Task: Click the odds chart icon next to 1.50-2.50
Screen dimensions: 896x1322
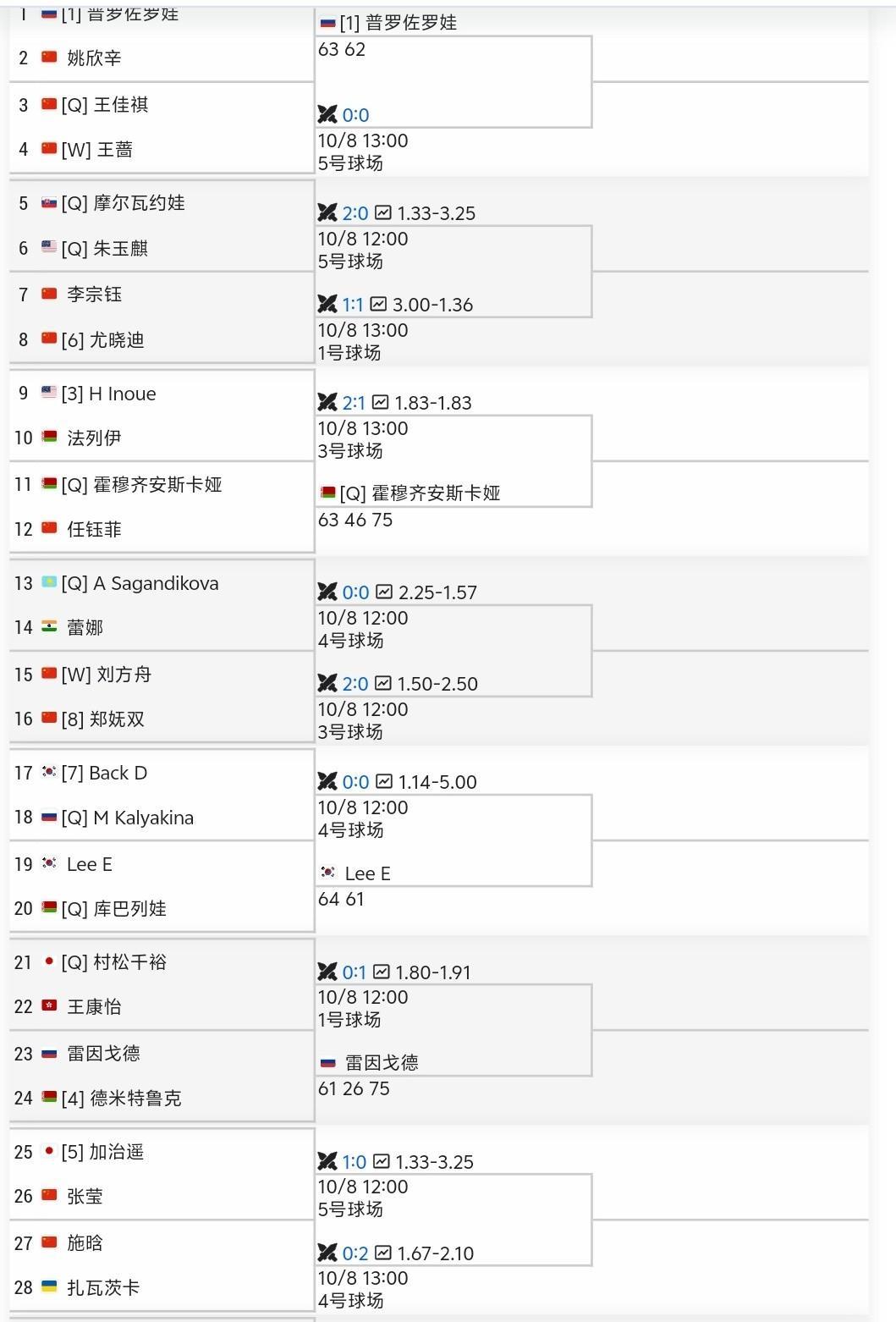Action: click(383, 683)
